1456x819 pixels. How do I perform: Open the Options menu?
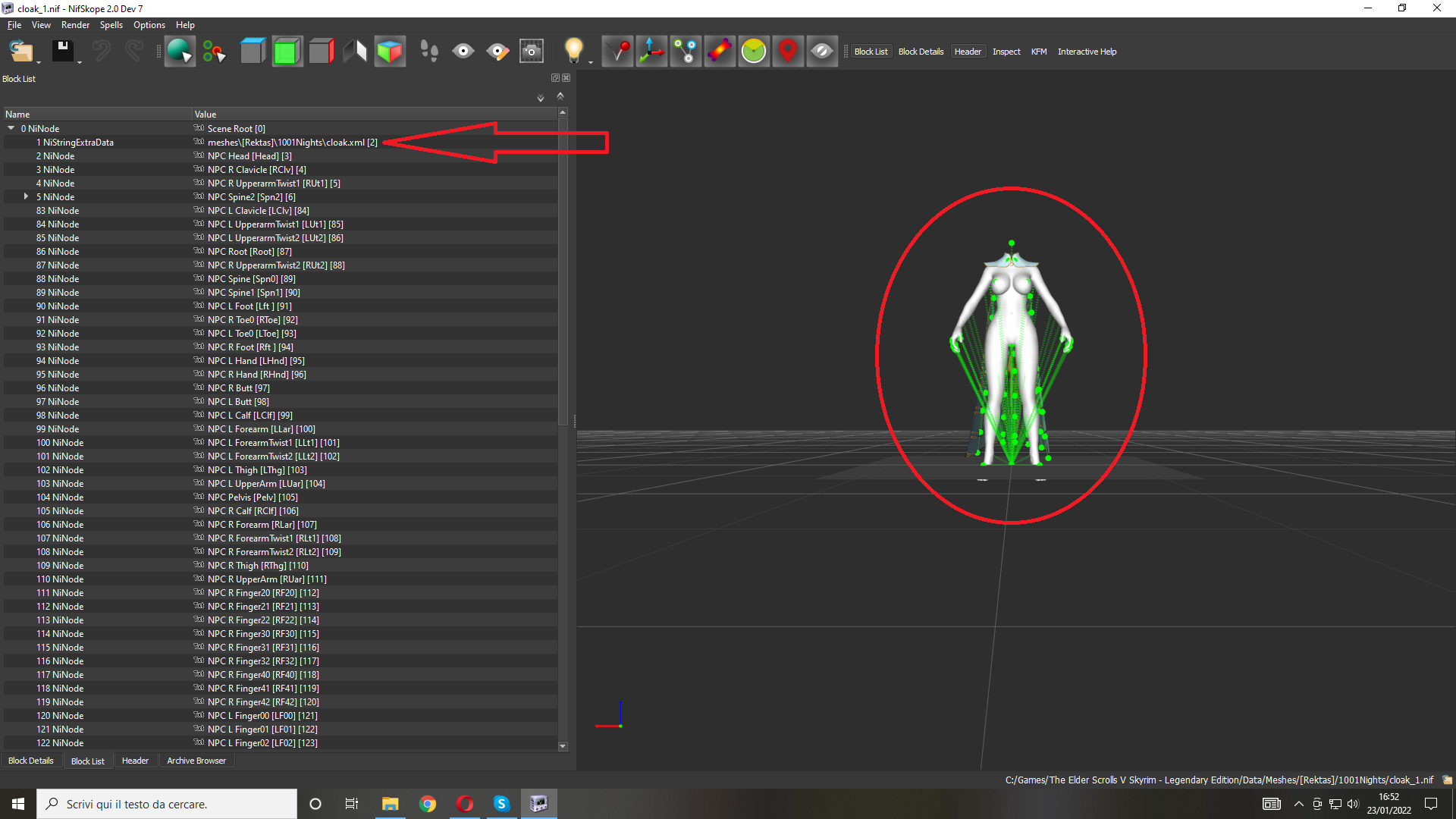149,25
